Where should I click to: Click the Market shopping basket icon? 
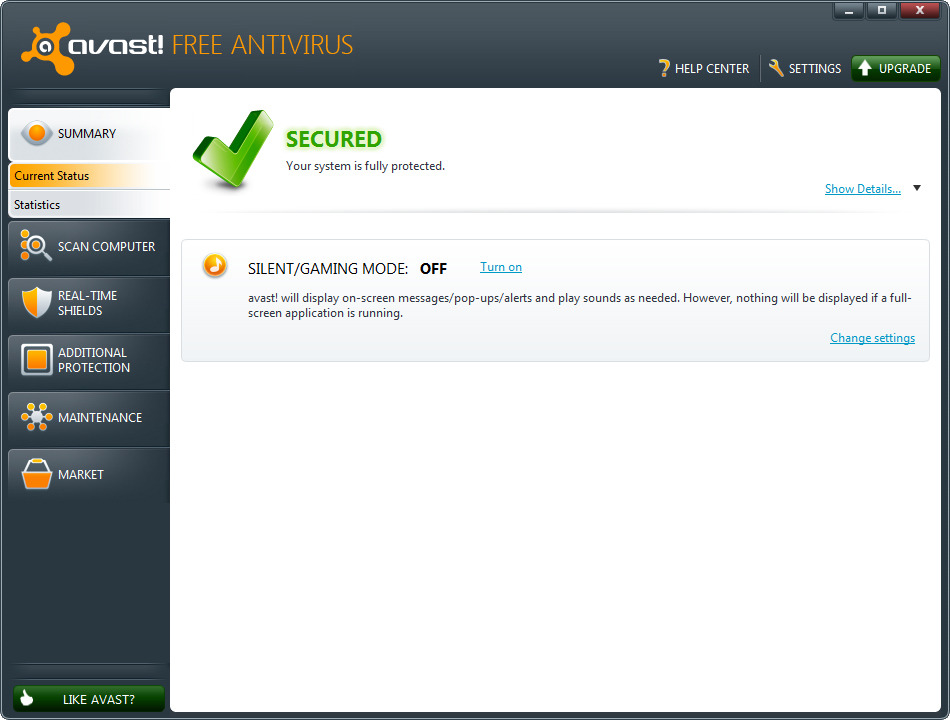[x=37, y=475]
